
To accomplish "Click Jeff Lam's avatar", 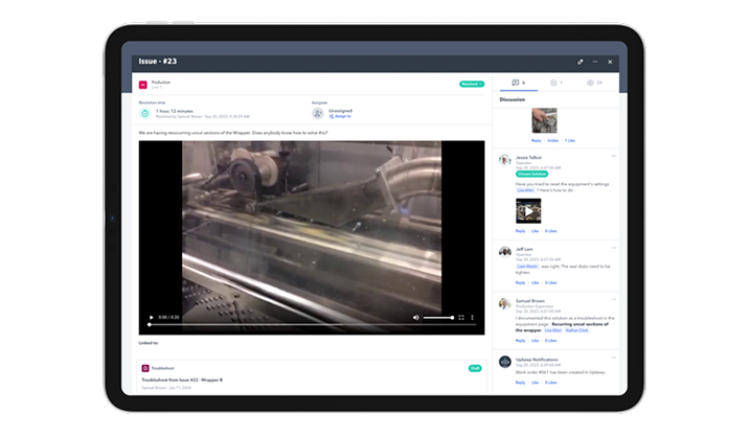I will [505, 251].
